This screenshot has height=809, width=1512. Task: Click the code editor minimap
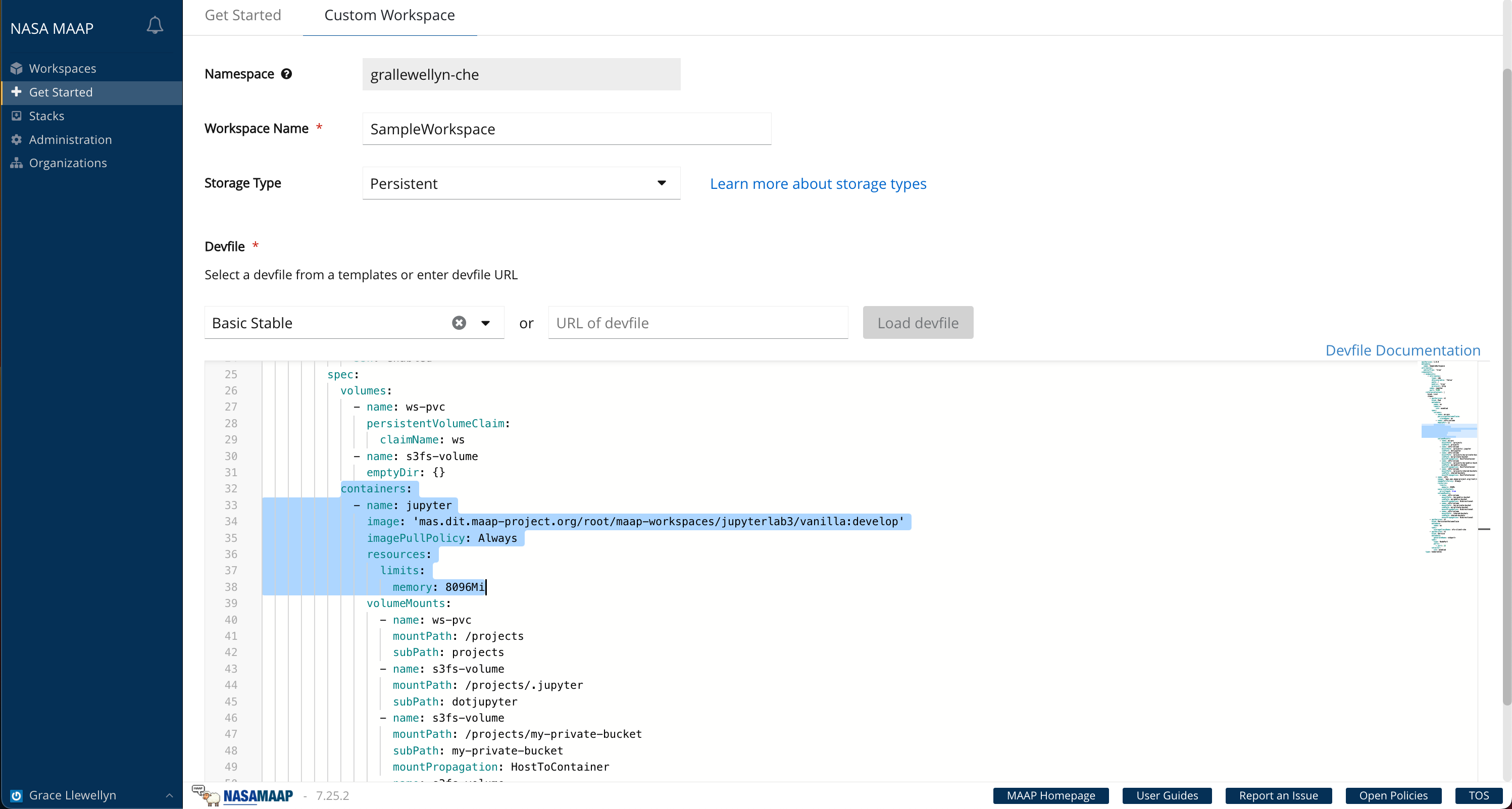(1448, 458)
